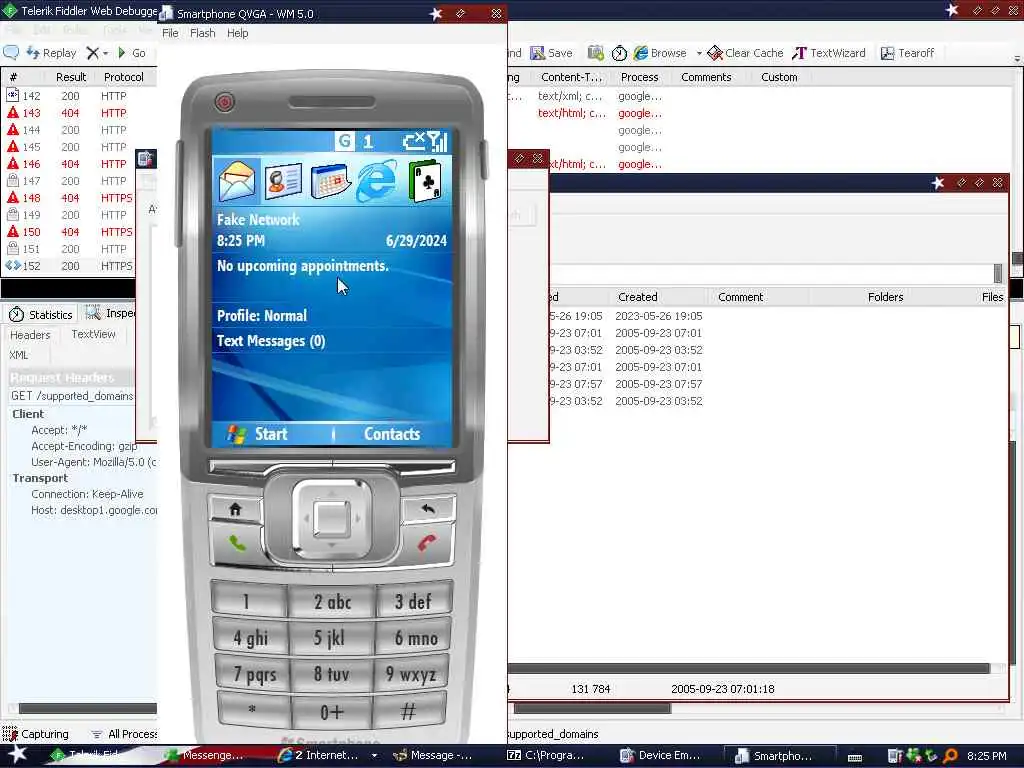Tap the 0+ keypad key
Viewport: 1024px width, 768px height.
(x=332, y=712)
